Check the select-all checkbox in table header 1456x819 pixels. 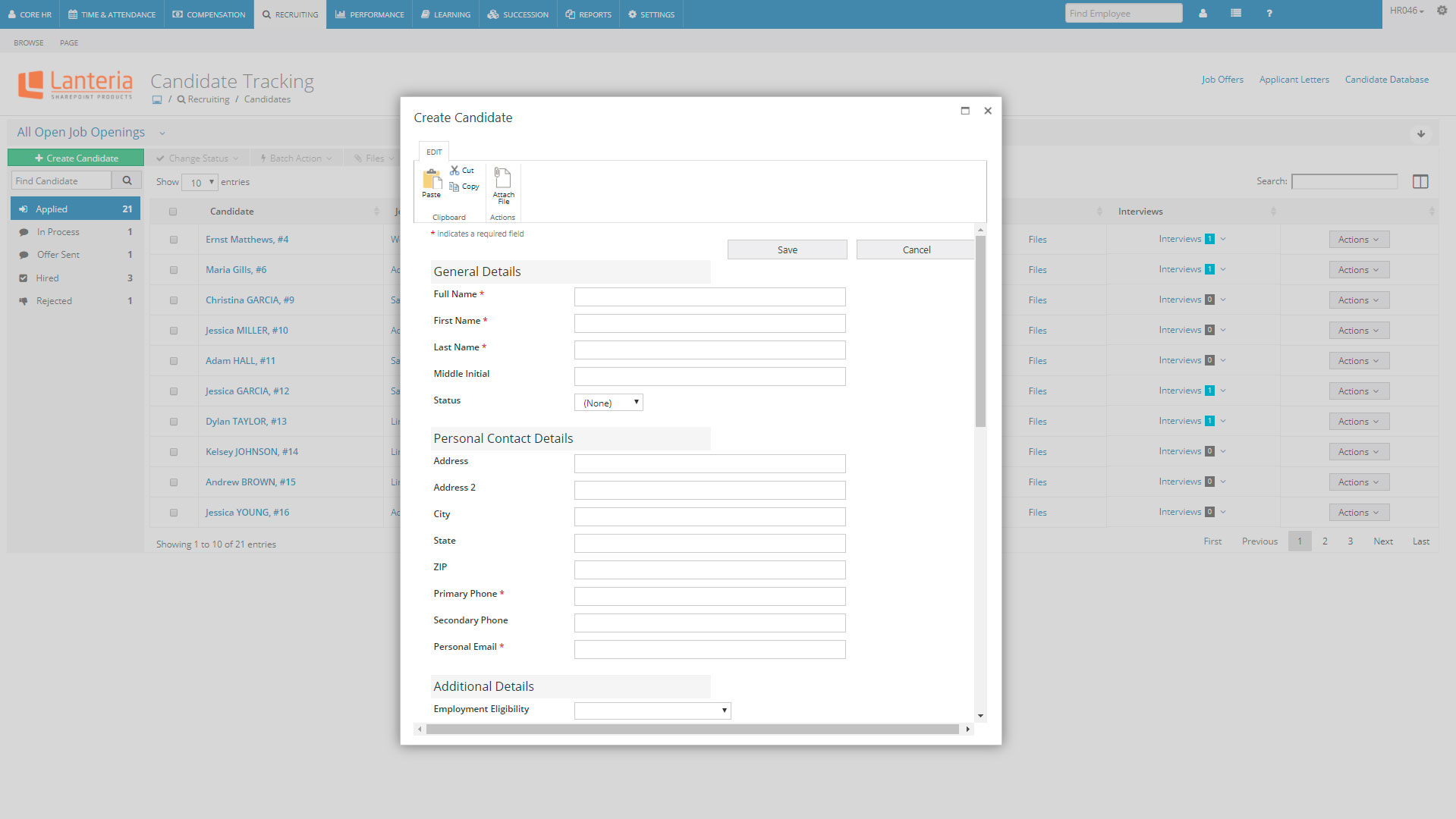coord(173,212)
